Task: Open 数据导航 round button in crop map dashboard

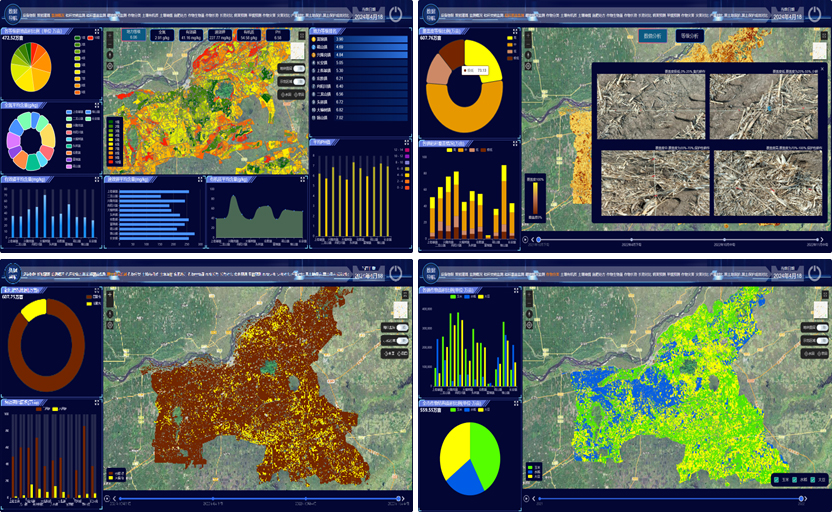Action: pyautogui.click(x=431, y=273)
